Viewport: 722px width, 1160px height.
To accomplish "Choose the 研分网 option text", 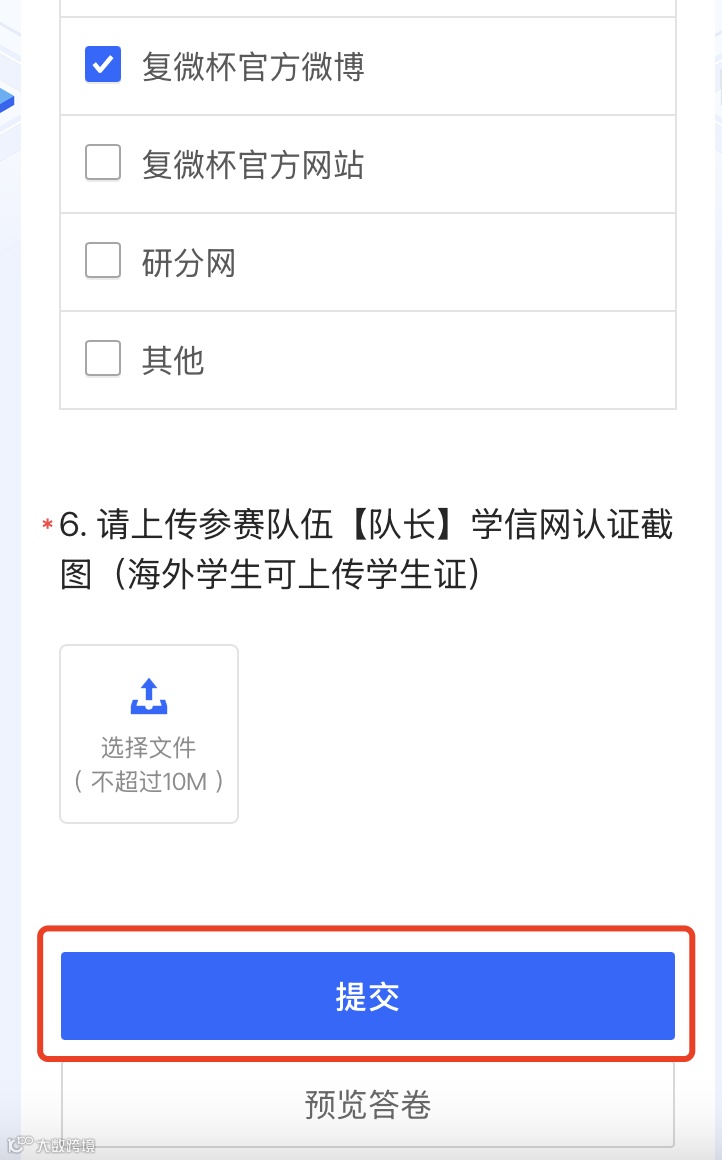I will coord(189,263).
